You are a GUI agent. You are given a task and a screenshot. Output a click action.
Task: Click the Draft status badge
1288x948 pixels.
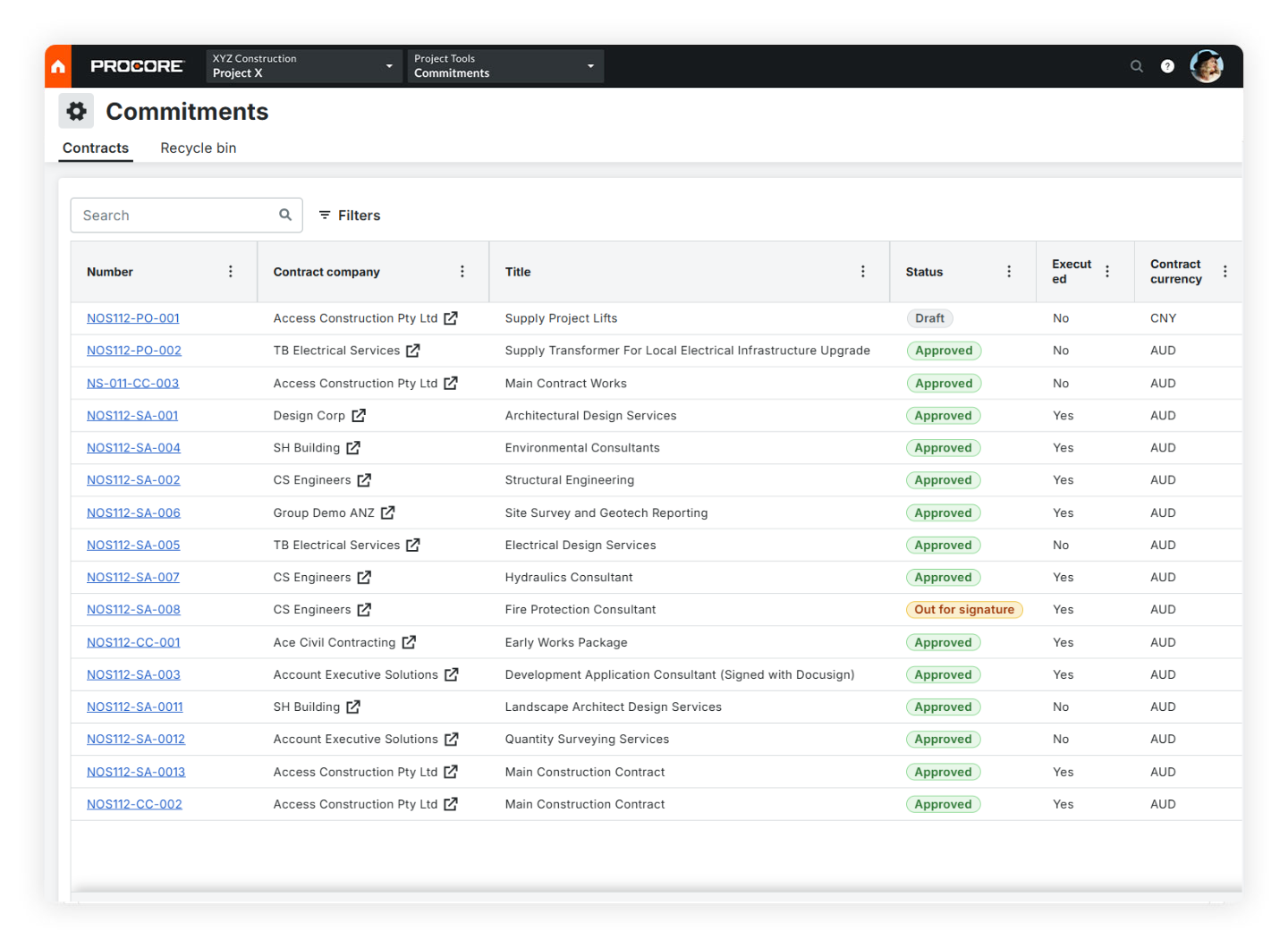[929, 317]
